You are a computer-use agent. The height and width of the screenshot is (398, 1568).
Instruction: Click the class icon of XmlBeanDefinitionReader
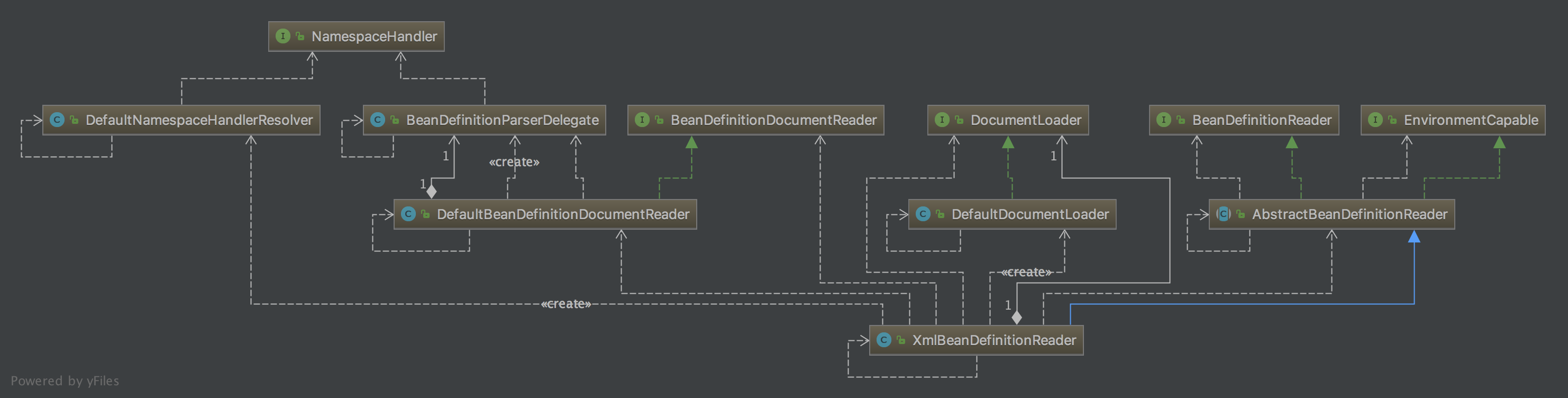click(x=884, y=340)
